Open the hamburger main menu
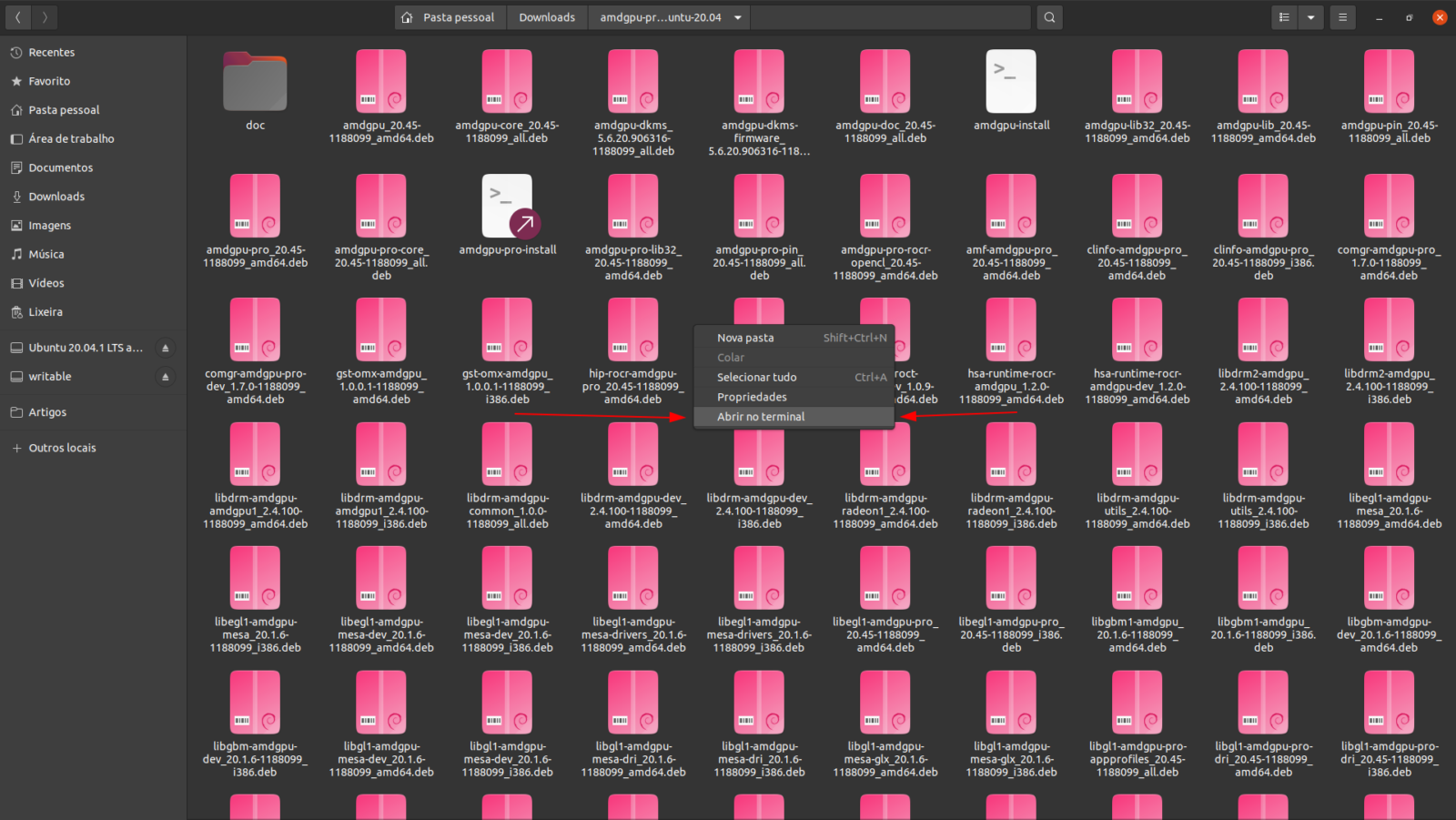Image resolution: width=1456 pixels, height=820 pixels. pyautogui.click(x=1342, y=17)
